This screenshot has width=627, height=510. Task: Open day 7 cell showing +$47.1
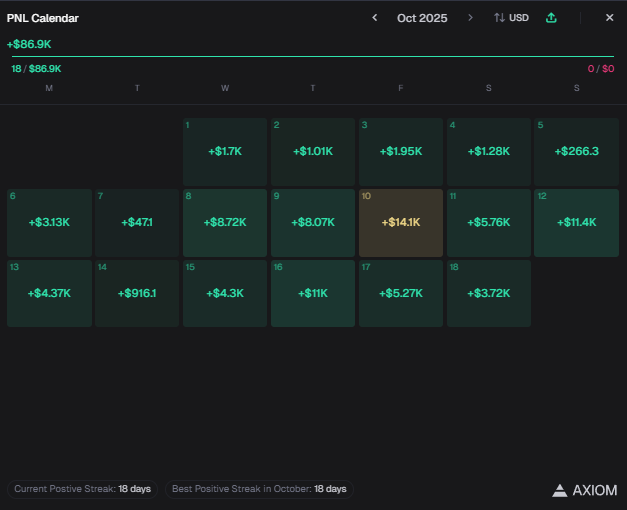137,223
